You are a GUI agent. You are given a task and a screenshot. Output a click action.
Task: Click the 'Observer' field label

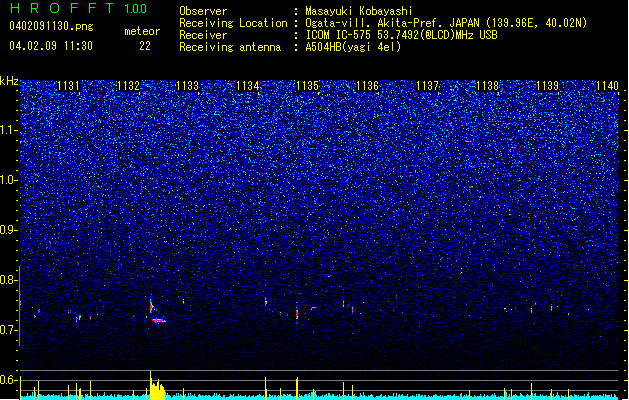coord(203,11)
